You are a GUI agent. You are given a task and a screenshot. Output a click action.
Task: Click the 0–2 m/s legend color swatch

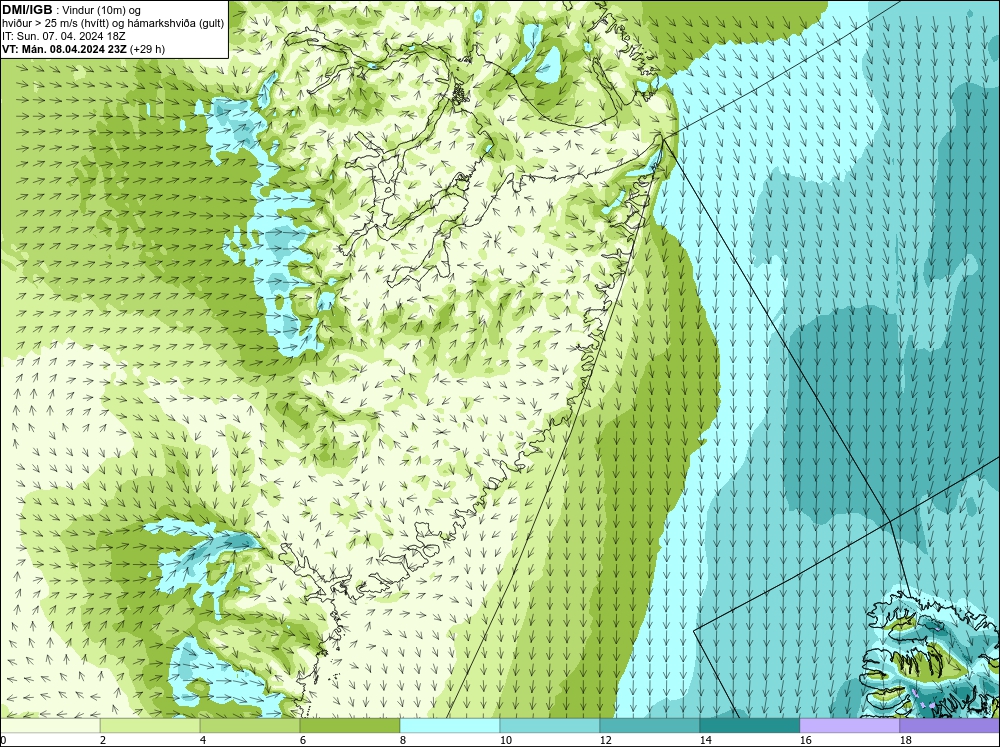click(50, 726)
